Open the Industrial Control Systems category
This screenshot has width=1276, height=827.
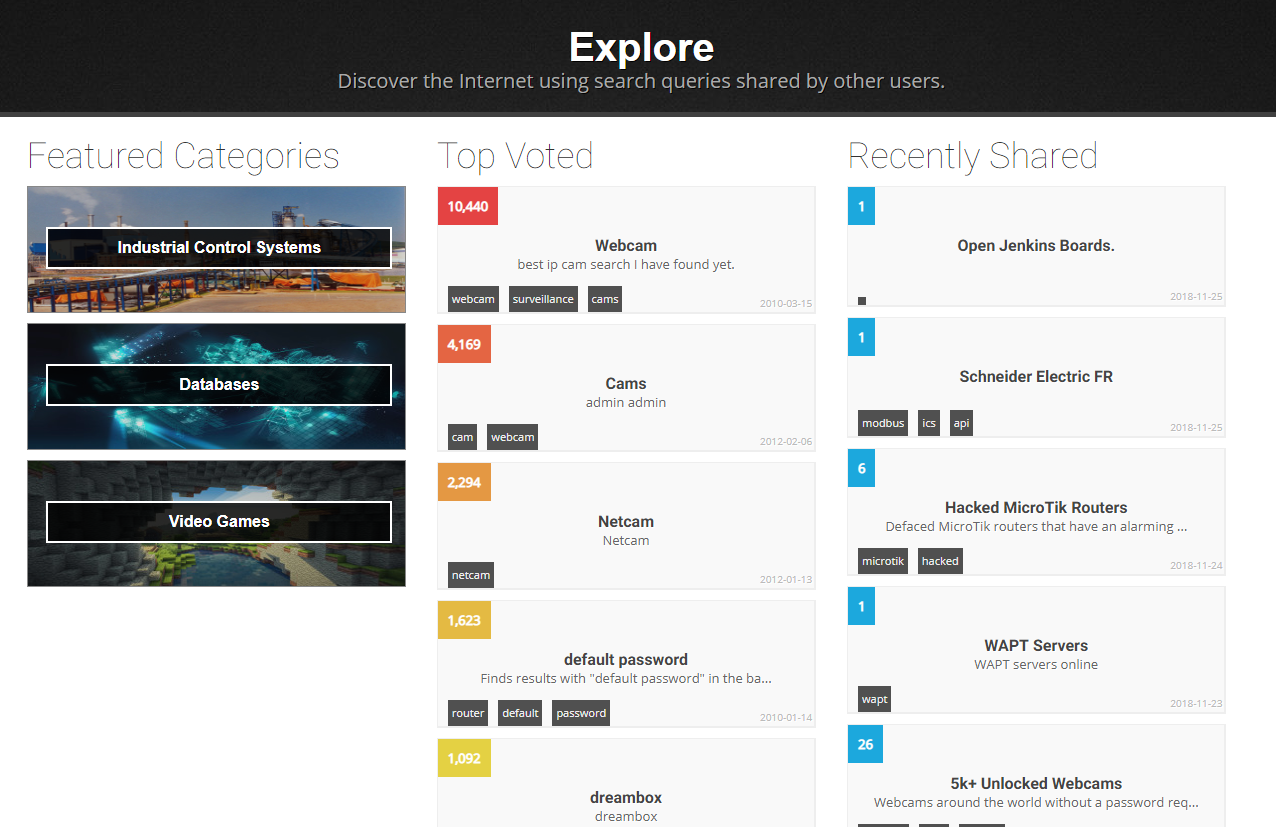click(x=218, y=248)
